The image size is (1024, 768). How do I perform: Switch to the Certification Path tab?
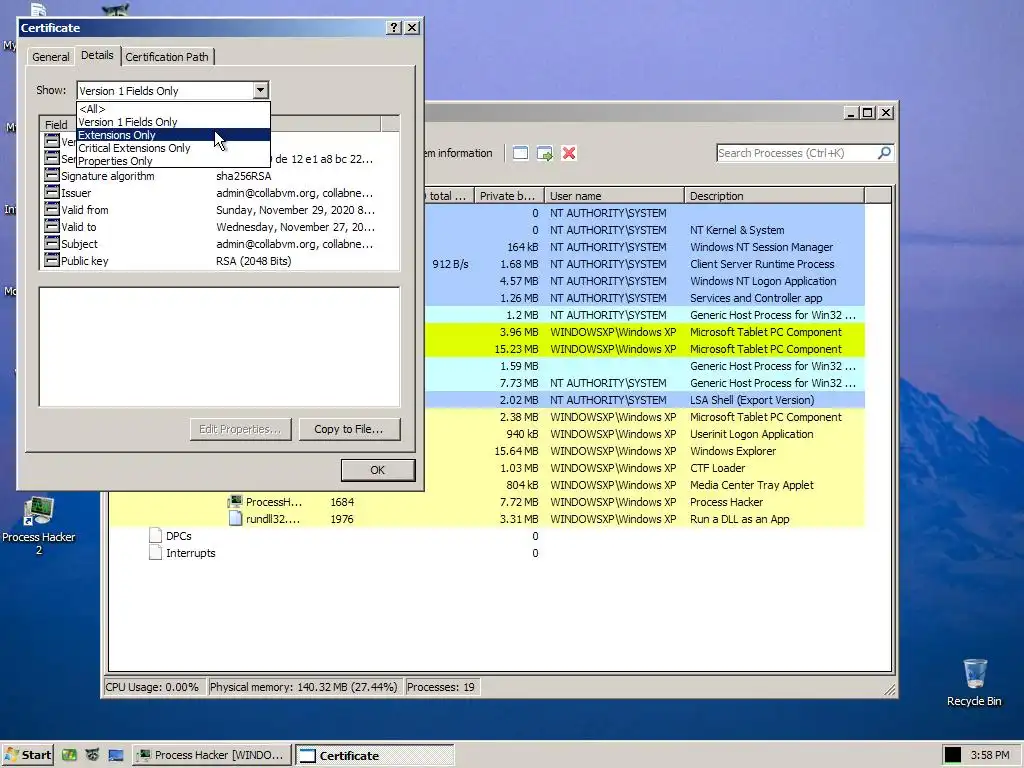(x=167, y=57)
